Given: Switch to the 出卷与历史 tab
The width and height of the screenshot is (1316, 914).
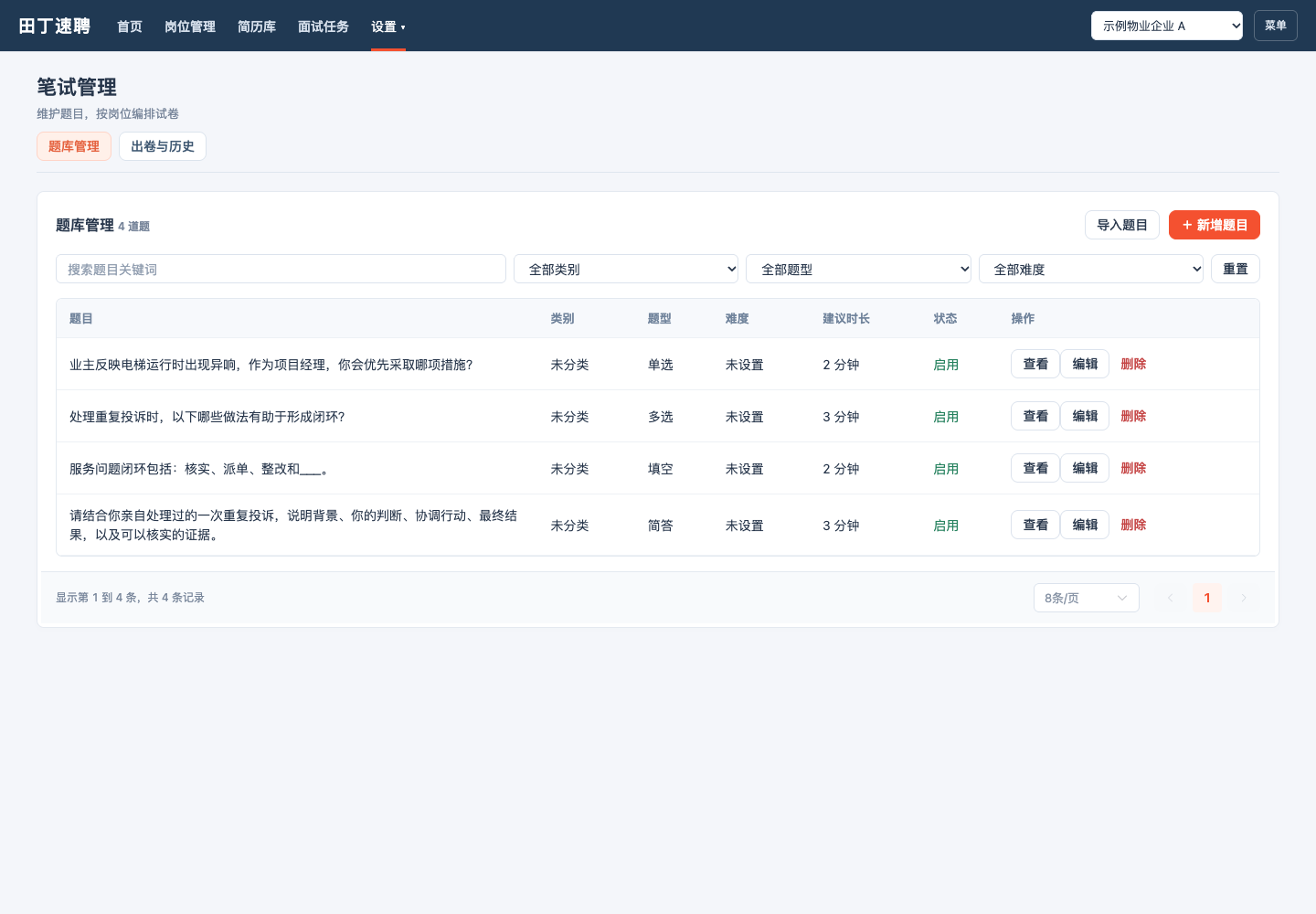Looking at the screenshot, I should [x=163, y=146].
